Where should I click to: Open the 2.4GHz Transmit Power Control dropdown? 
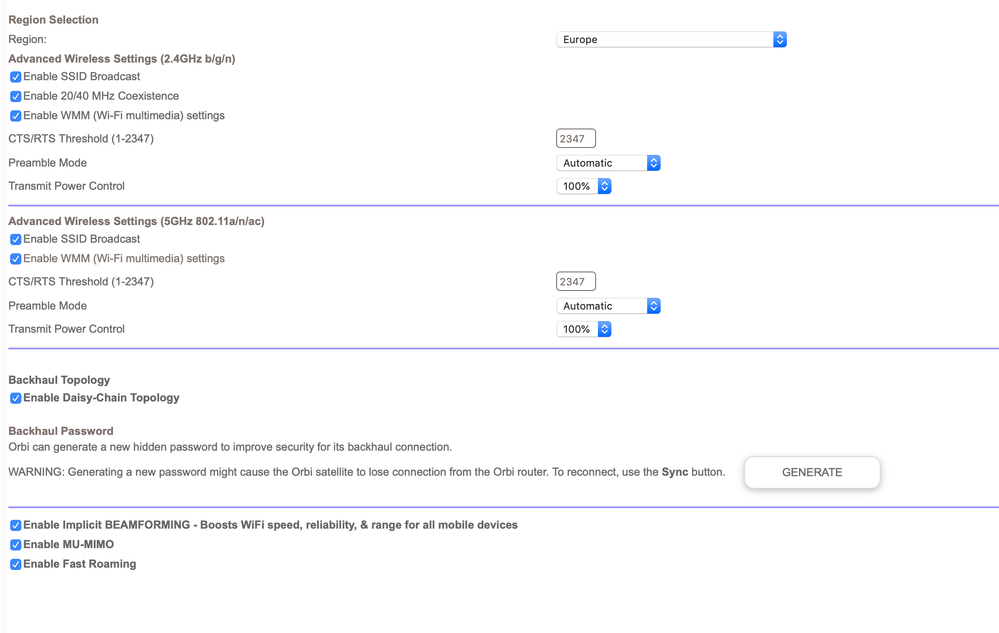coord(580,185)
